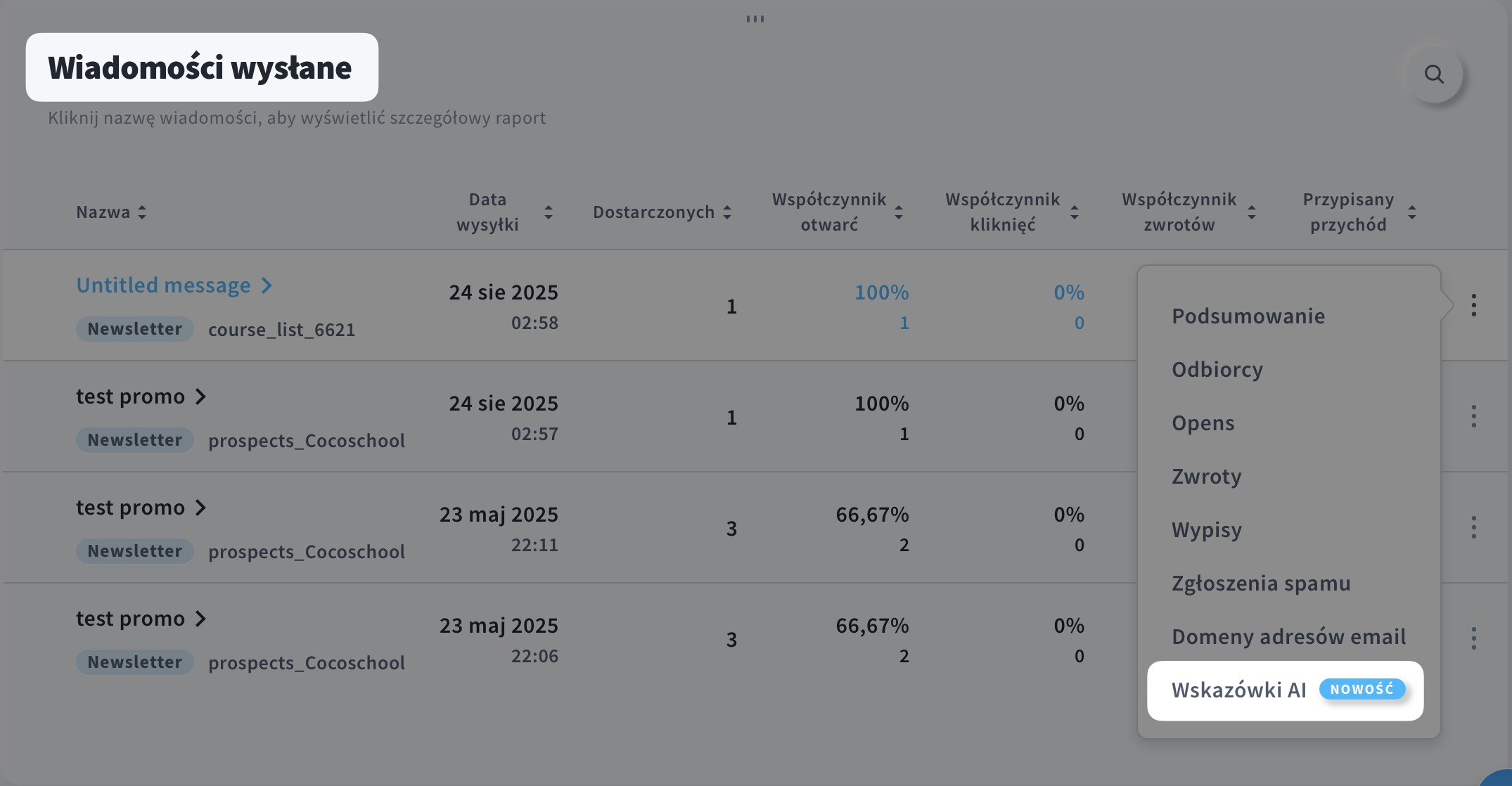Sort by Współczynnik kliknięć arrows
Viewport: 1512px width, 786px height.
1075,212
